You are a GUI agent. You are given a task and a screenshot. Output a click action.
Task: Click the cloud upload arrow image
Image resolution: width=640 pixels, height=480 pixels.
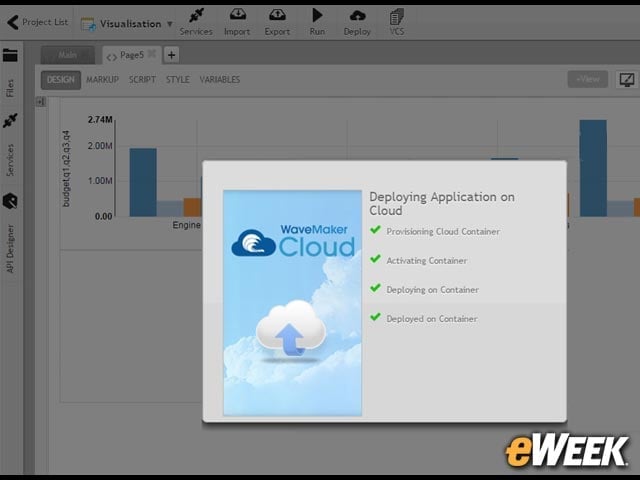(291, 332)
